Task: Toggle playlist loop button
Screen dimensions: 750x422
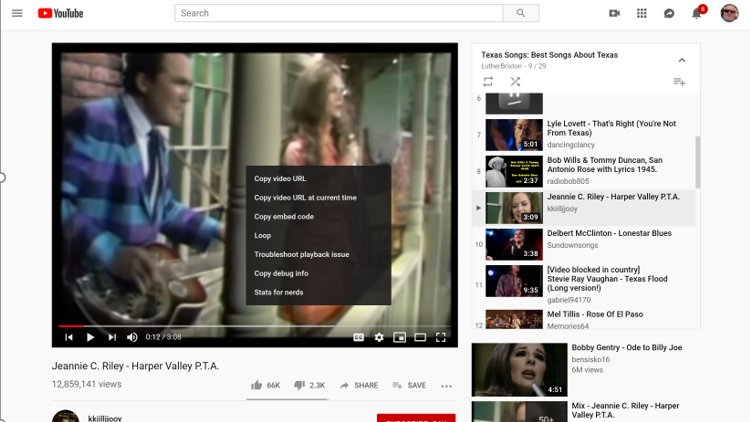Action: (x=488, y=82)
